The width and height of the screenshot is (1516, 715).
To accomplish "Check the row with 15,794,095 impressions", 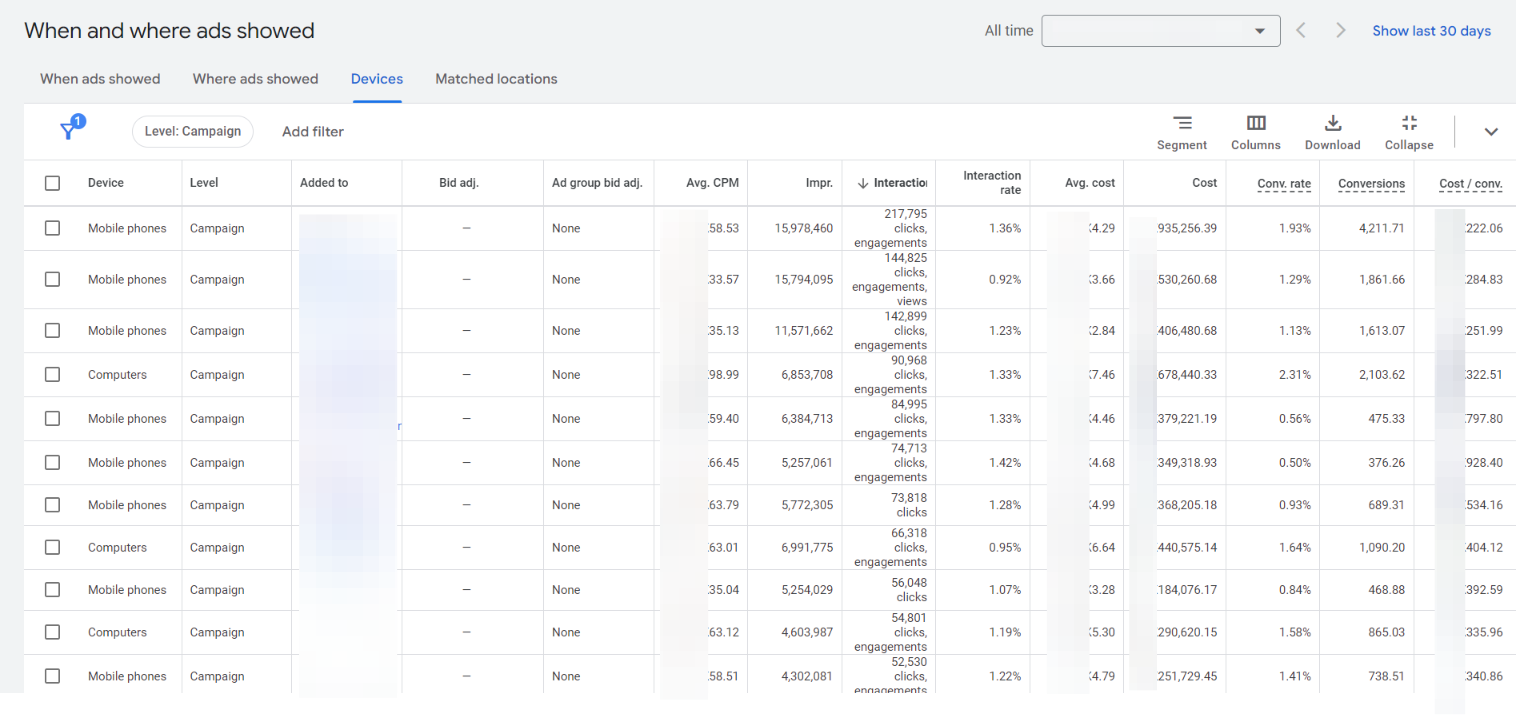I will point(52,279).
